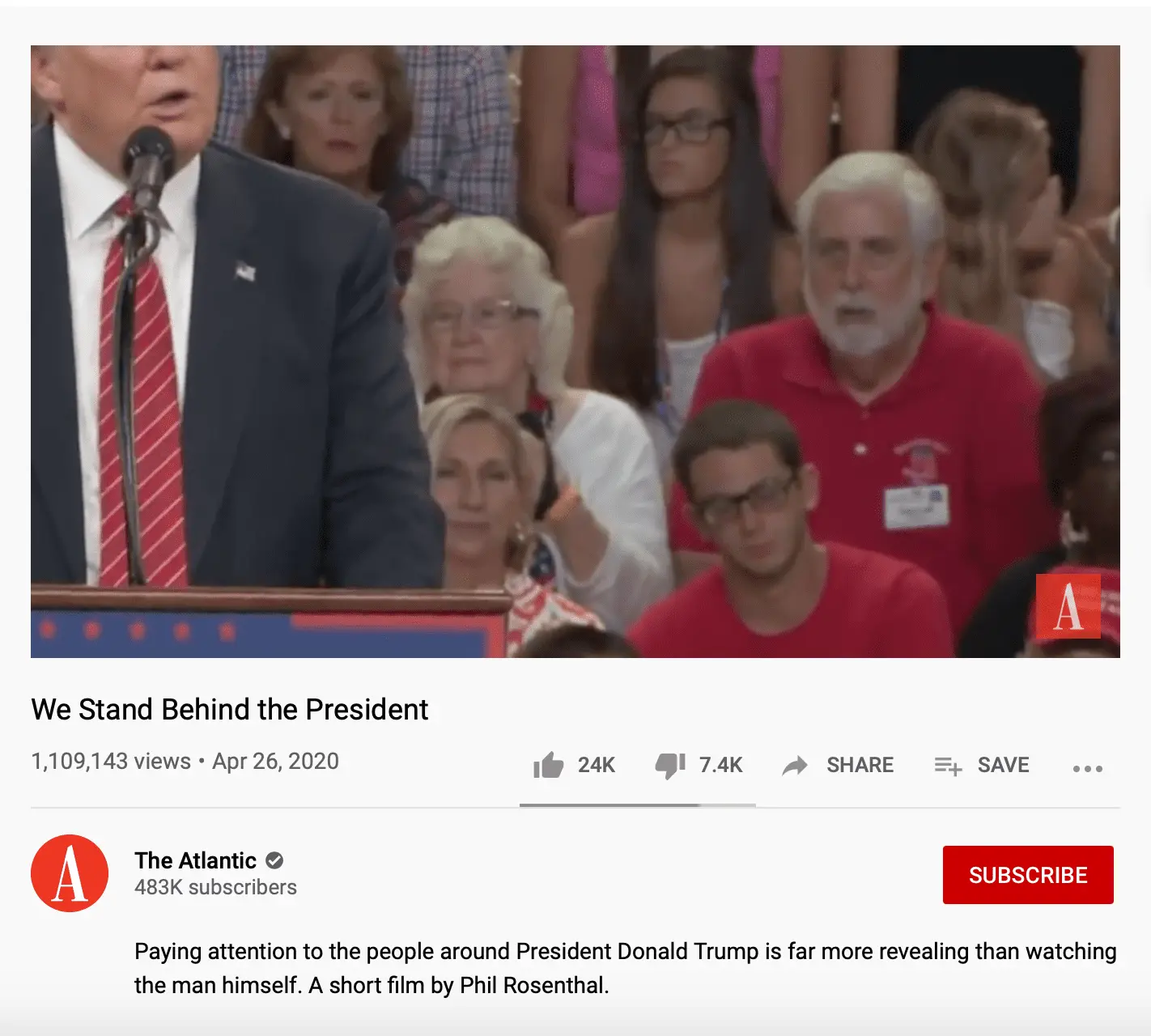Click the verified checkmark badge
The image size is (1151, 1036).
(274, 860)
